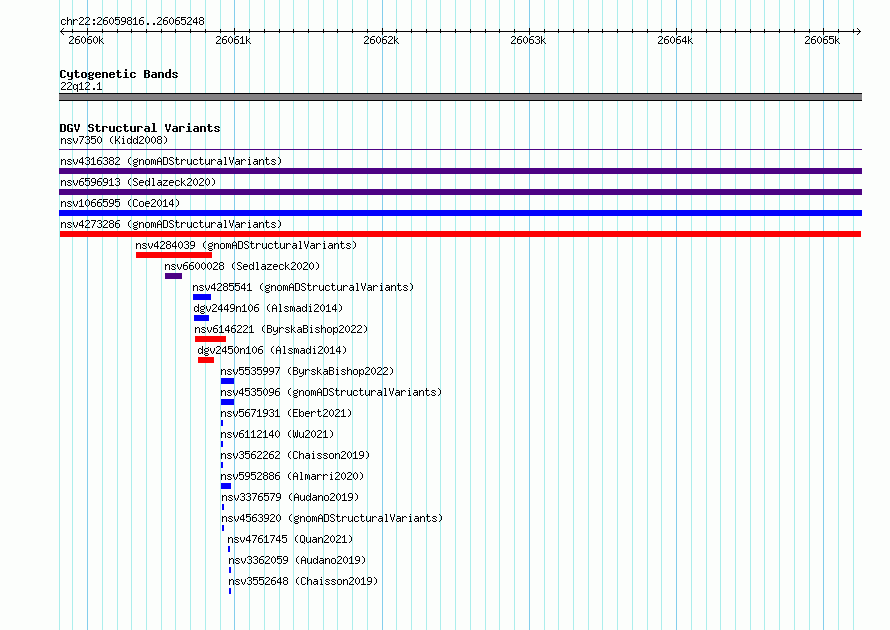Image resolution: width=890 pixels, height=630 pixels.
Task: Open variant nsv6146221 (ByrskaBishop2022) label
Action: pyautogui.click(x=281, y=329)
